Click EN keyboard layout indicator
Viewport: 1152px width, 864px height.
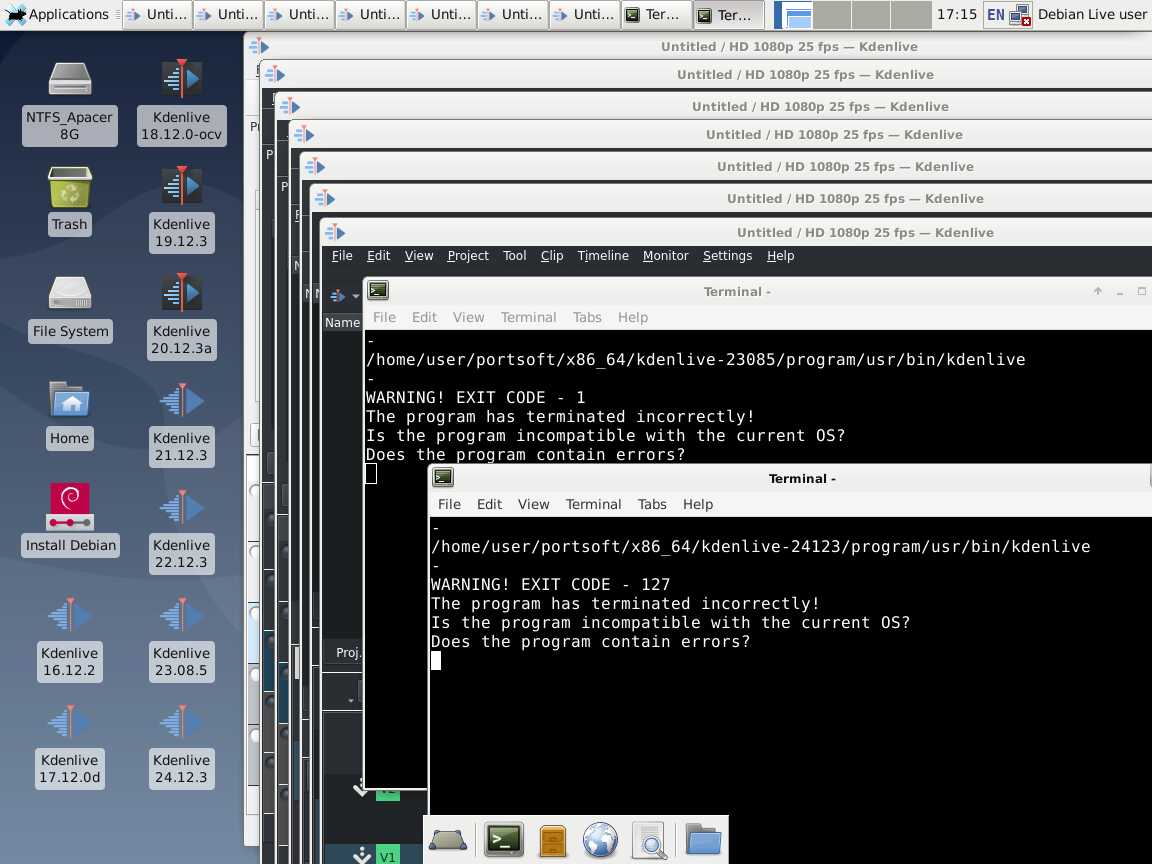(x=995, y=14)
